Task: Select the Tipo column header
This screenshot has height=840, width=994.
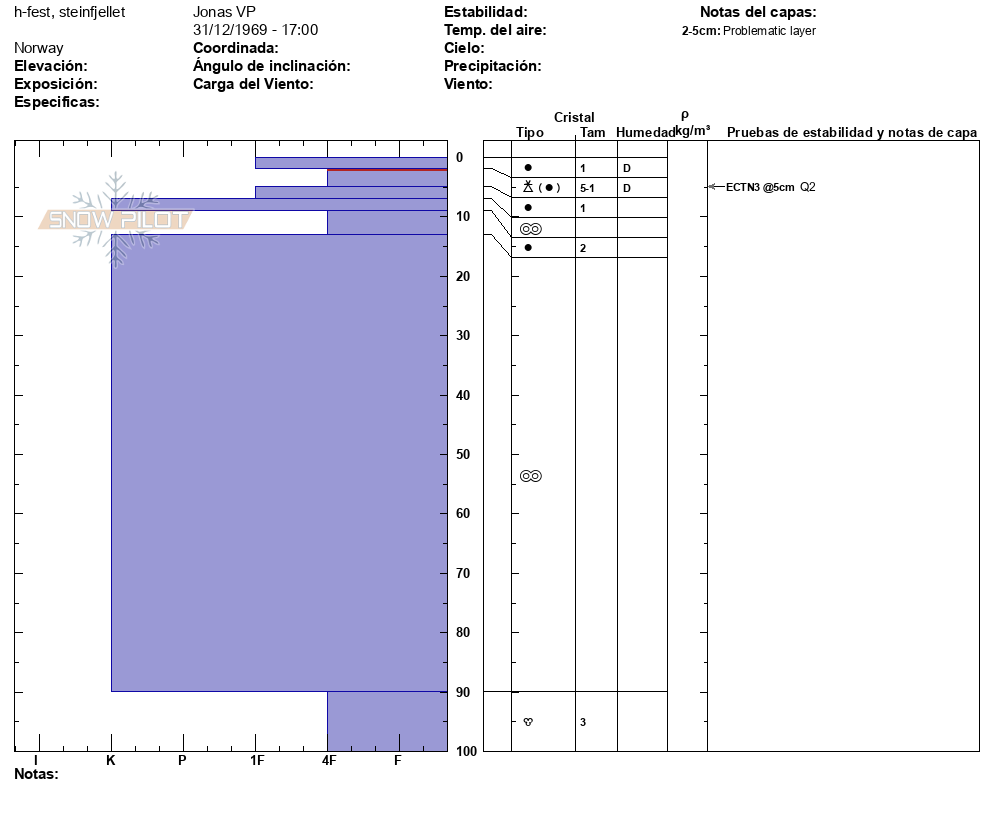Action: 530,132
